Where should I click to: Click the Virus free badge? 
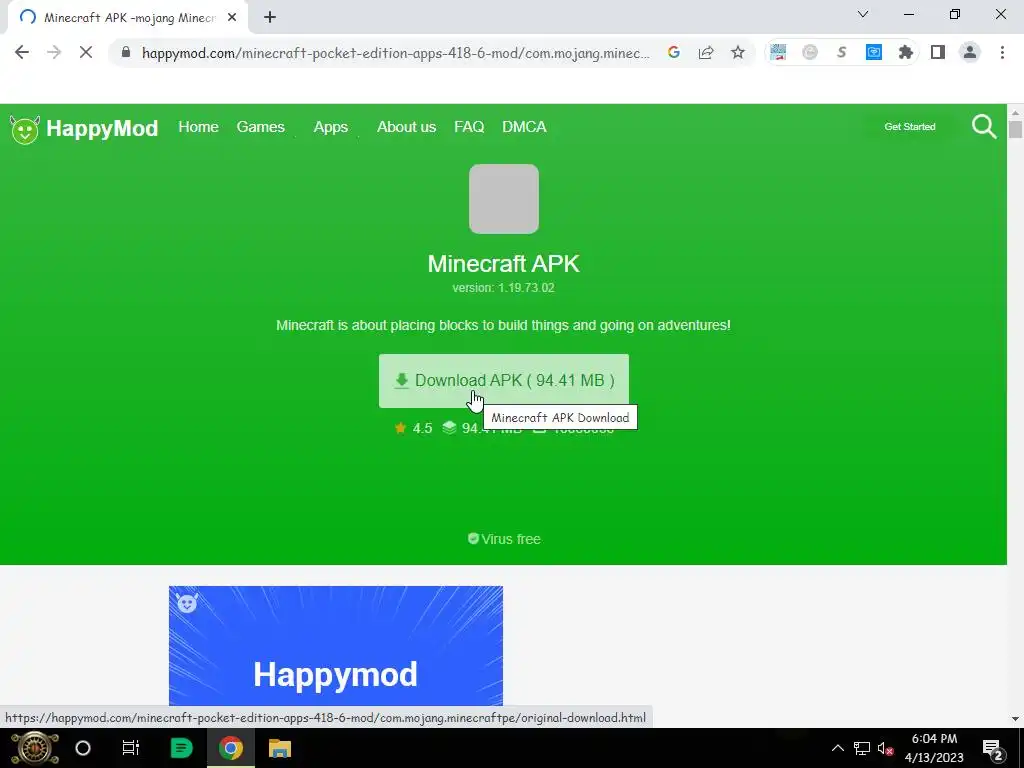504,539
